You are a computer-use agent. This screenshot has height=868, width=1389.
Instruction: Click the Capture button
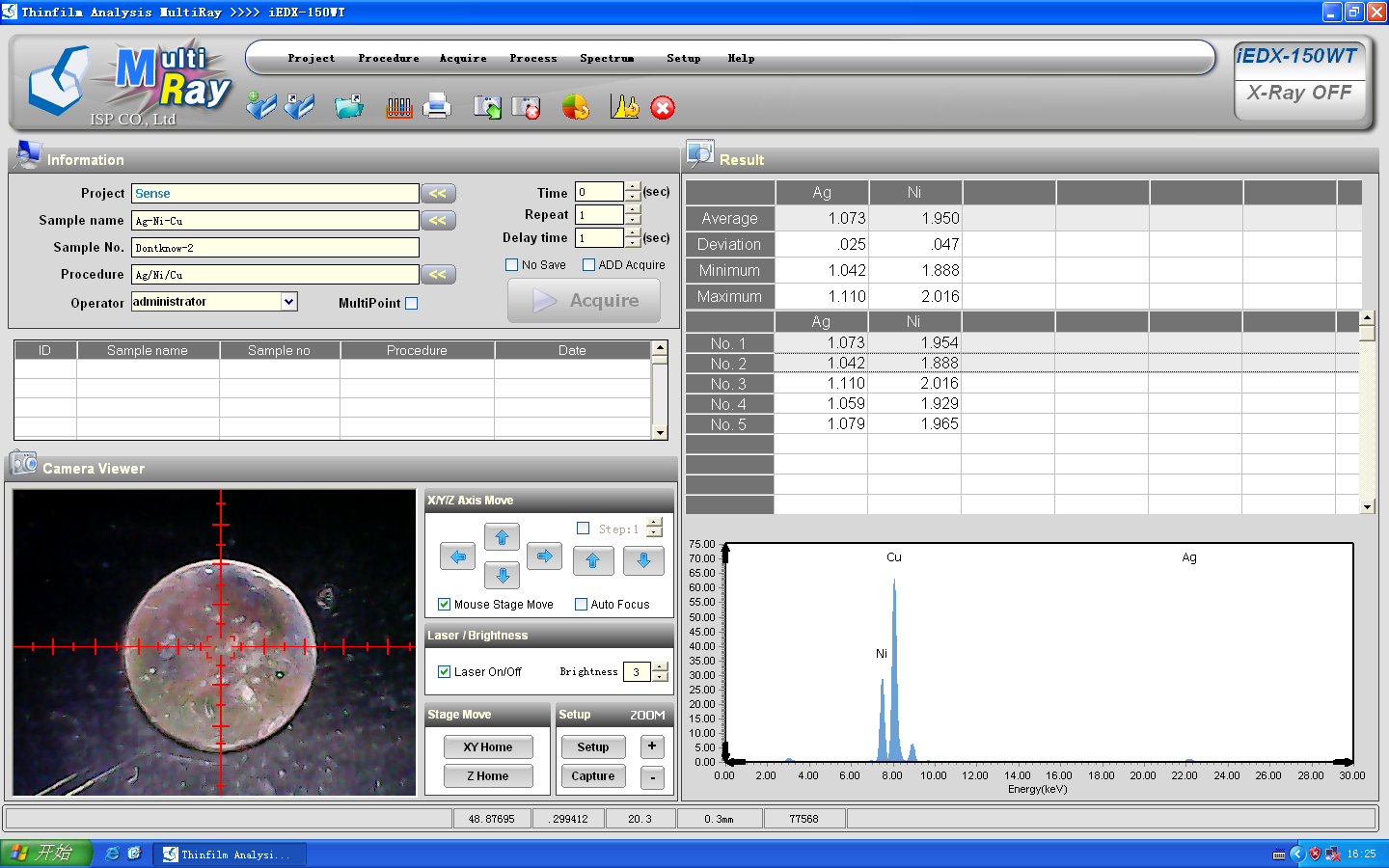tap(592, 776)
